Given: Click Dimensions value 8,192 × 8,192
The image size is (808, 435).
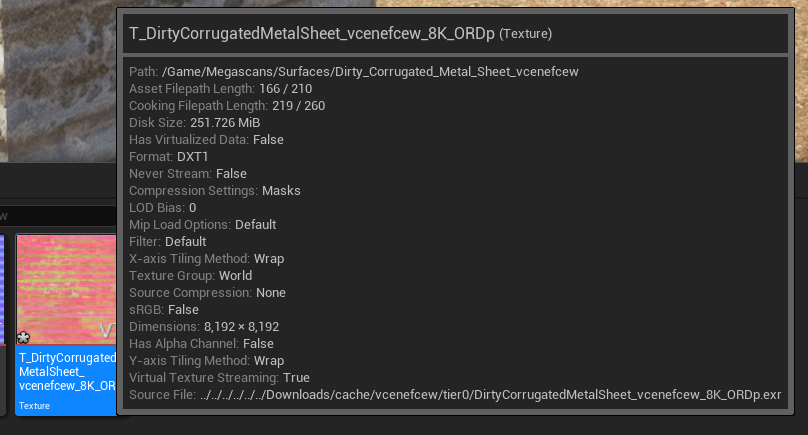Looking at the screenshot, I should [242, 327].
